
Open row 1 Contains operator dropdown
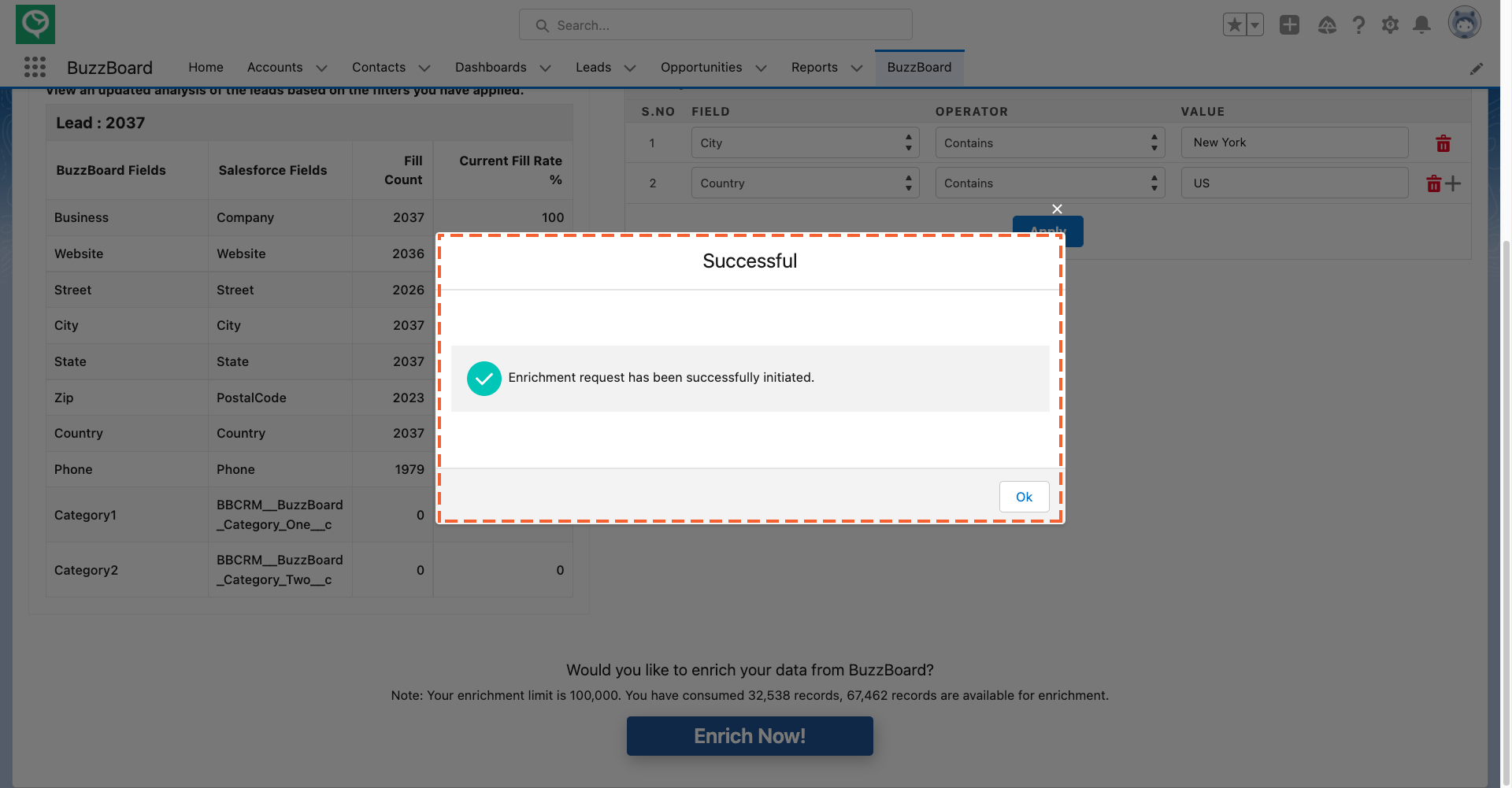point(1050,143)
